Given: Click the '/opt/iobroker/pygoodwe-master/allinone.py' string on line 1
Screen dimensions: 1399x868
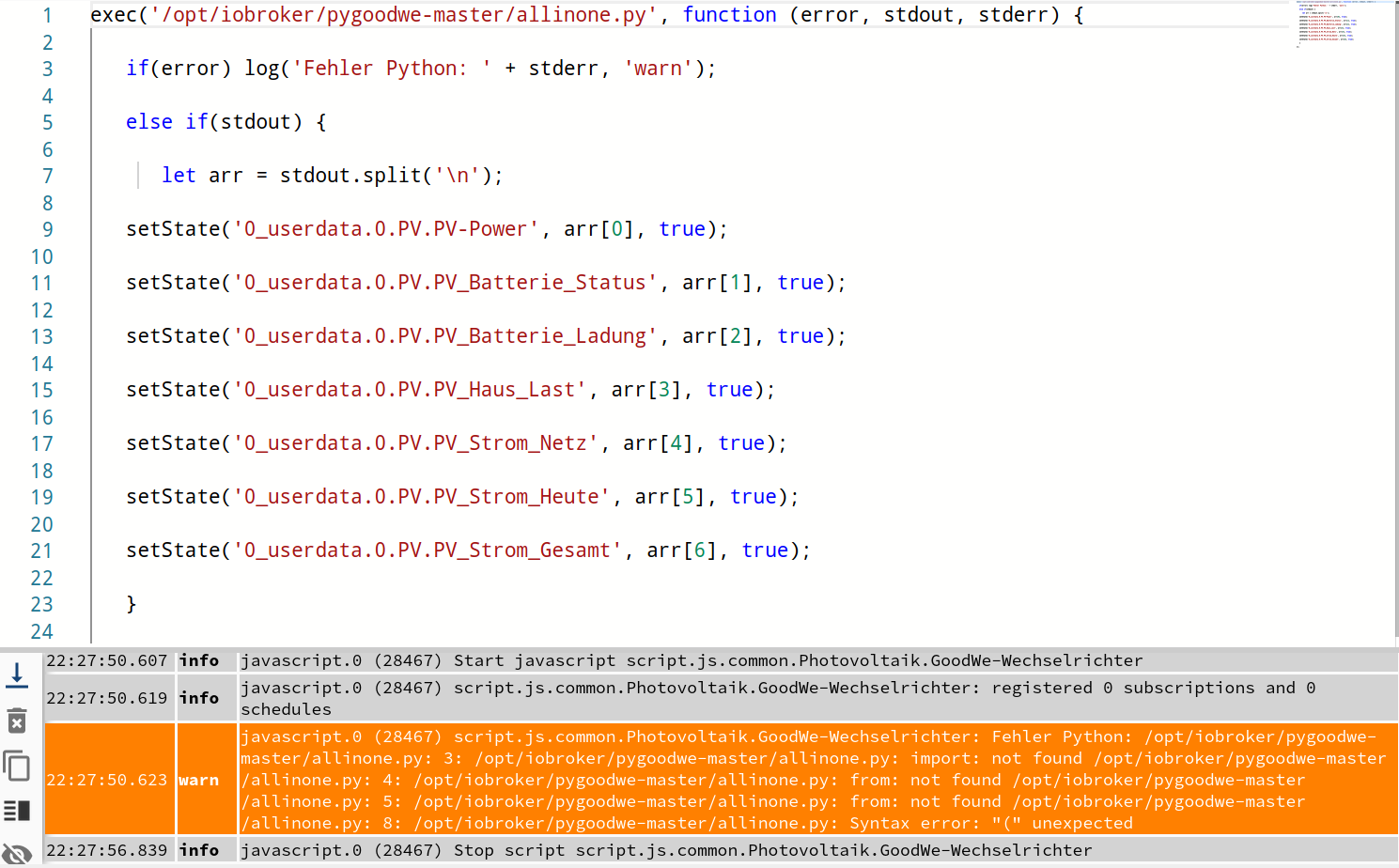Looking at the screenshot, I should point(405,15).
